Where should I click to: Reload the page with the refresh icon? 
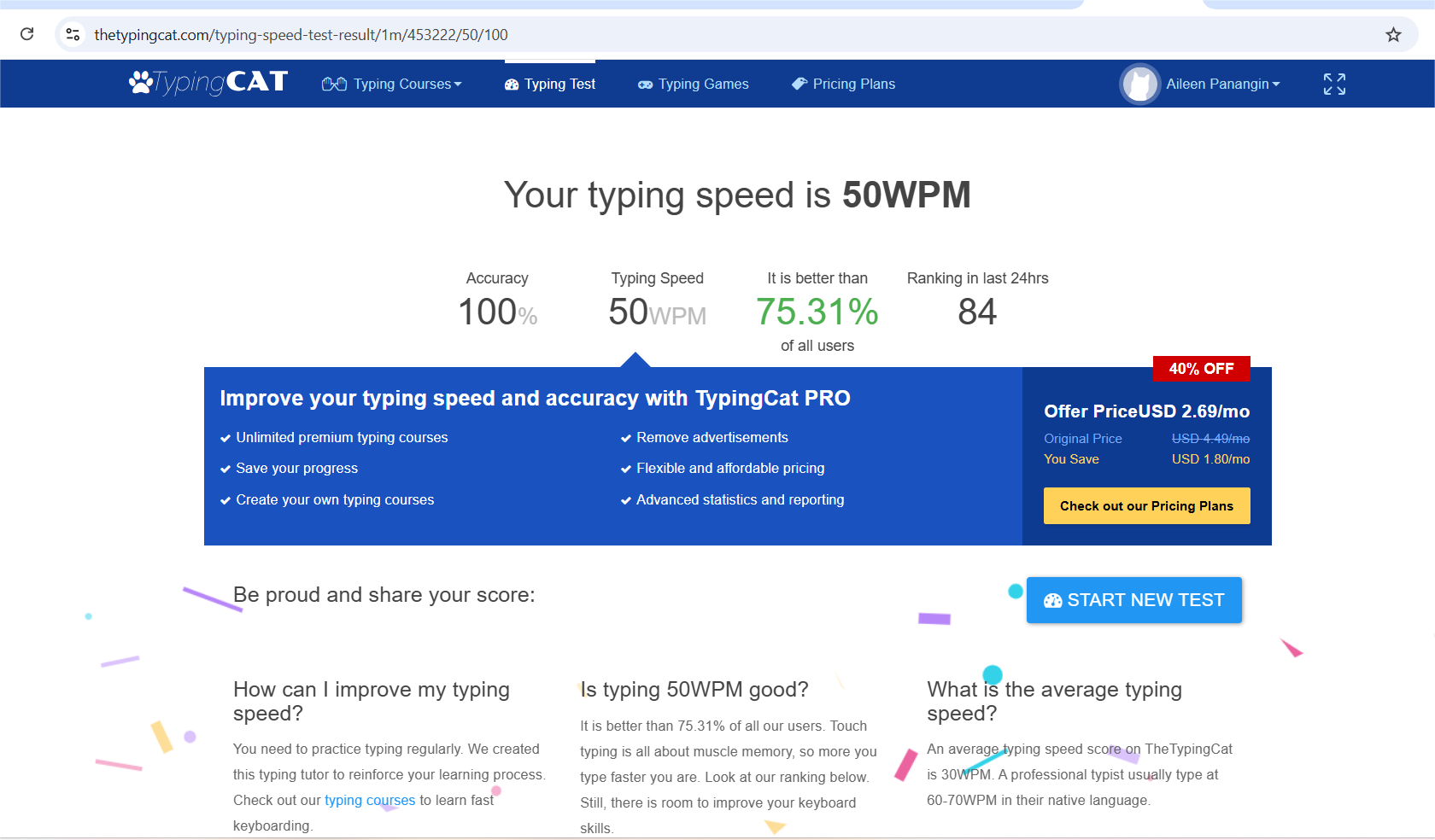coord(27,34)
